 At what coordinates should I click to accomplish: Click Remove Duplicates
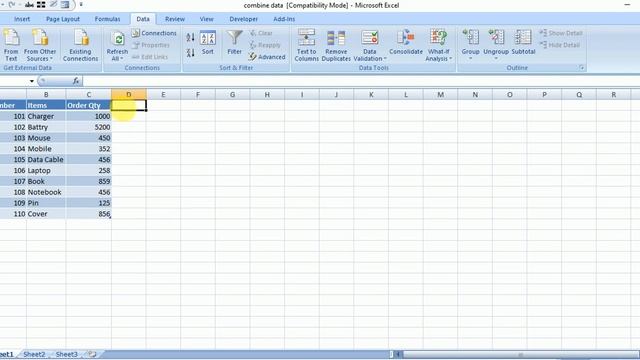click(x=336, y=45)
